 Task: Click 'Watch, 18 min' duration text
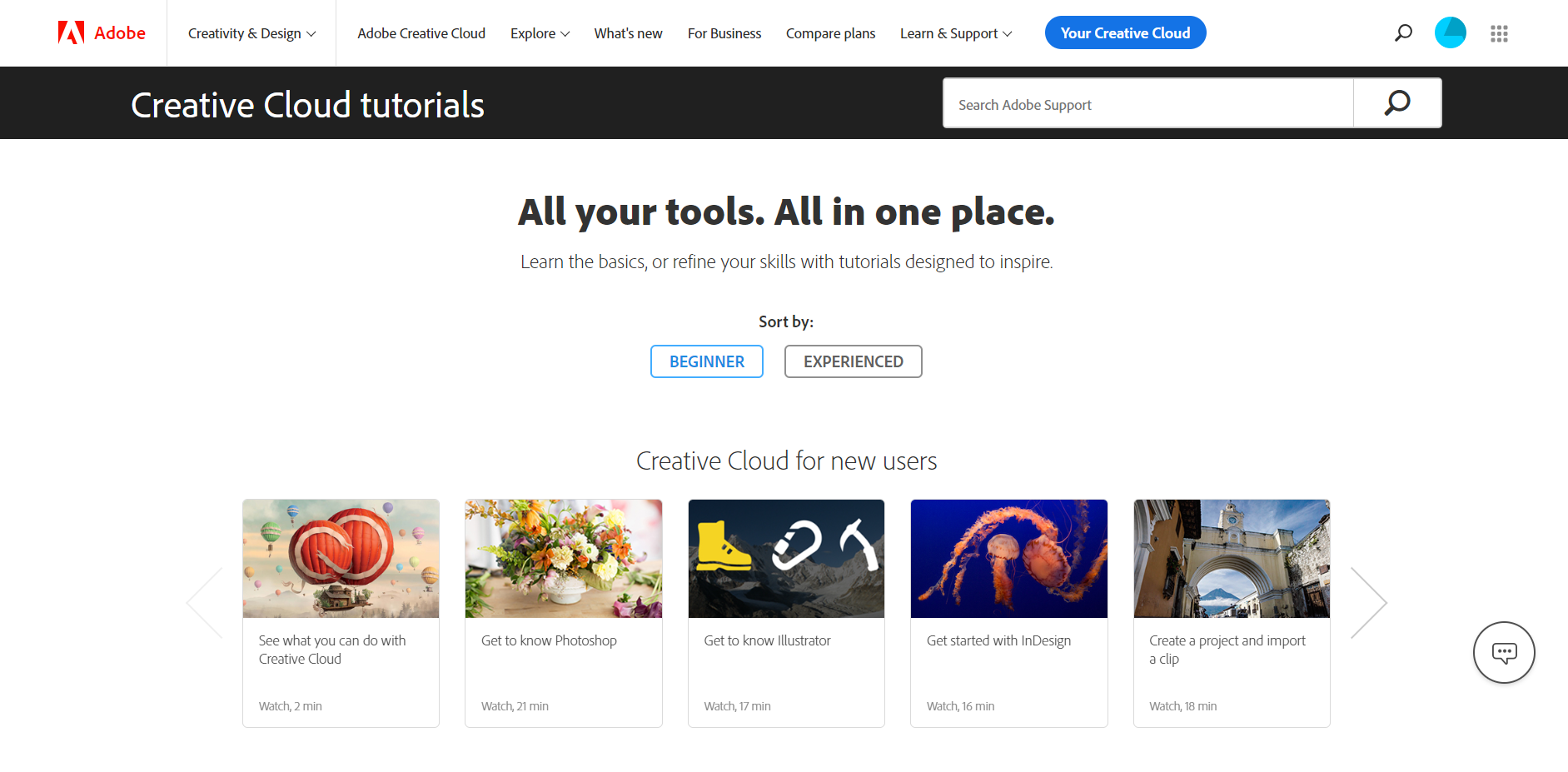click(1182, 706)
